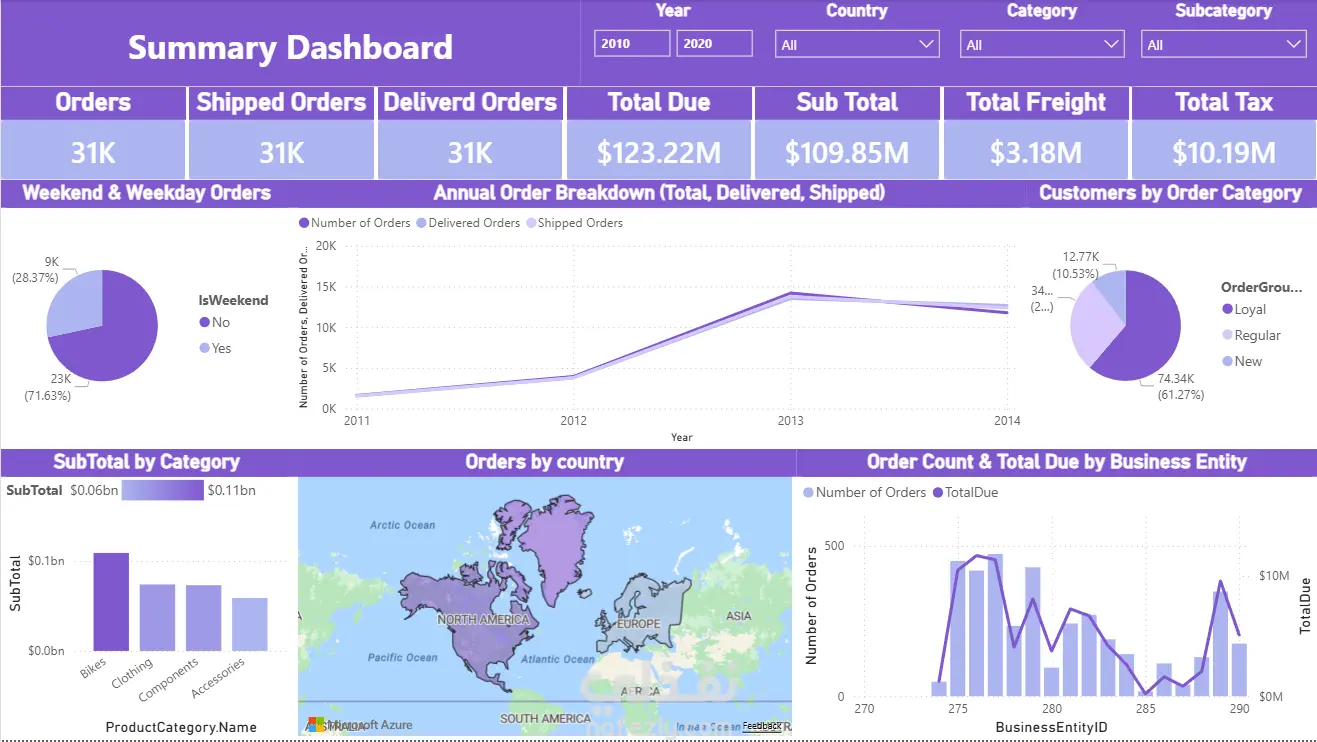Open the Country filter dropdown
1317x742 pixels.
tap(857, 44)
